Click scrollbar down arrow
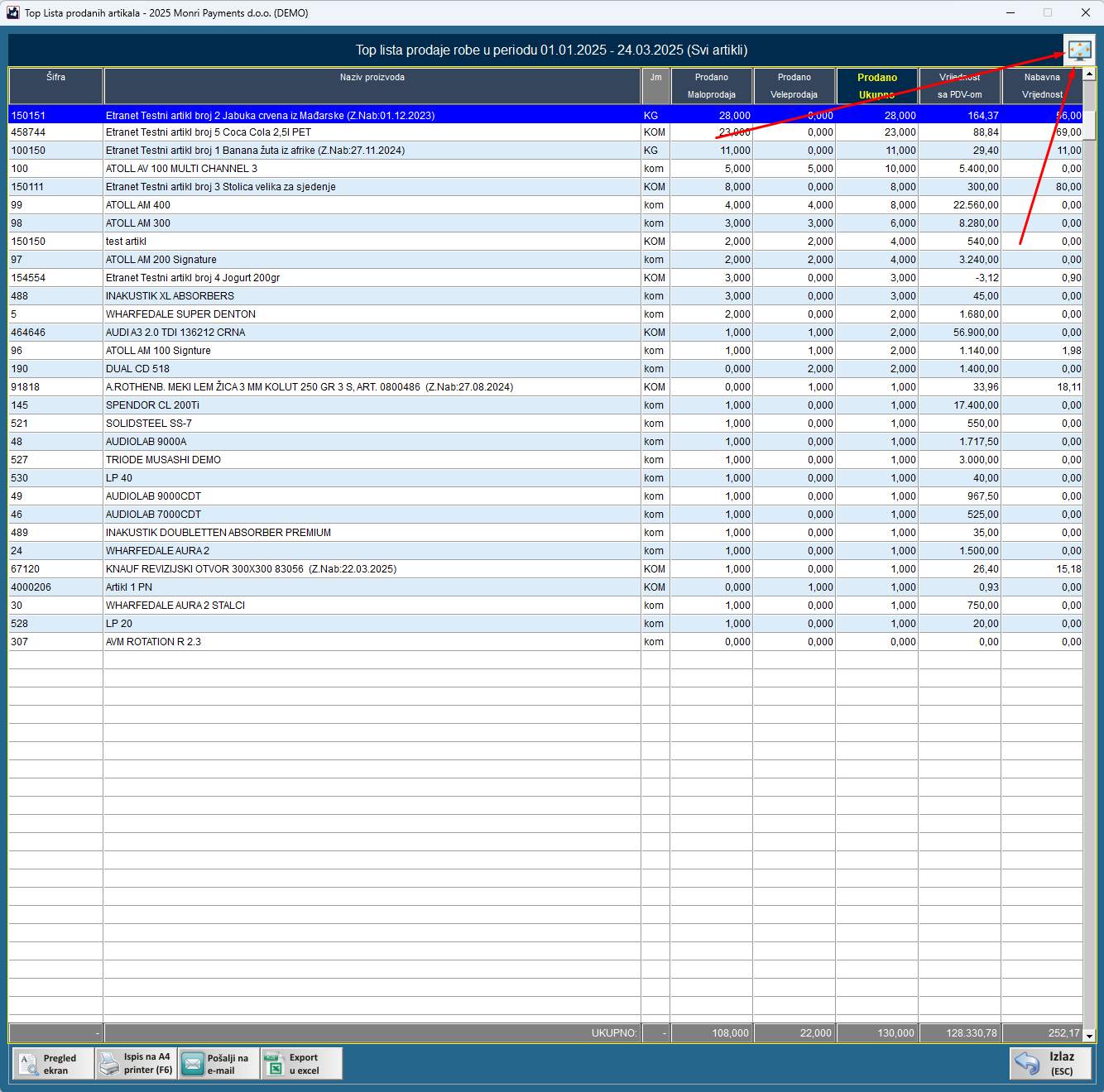This screenshot has width=1104, height=1092. click(1089, 1036)
